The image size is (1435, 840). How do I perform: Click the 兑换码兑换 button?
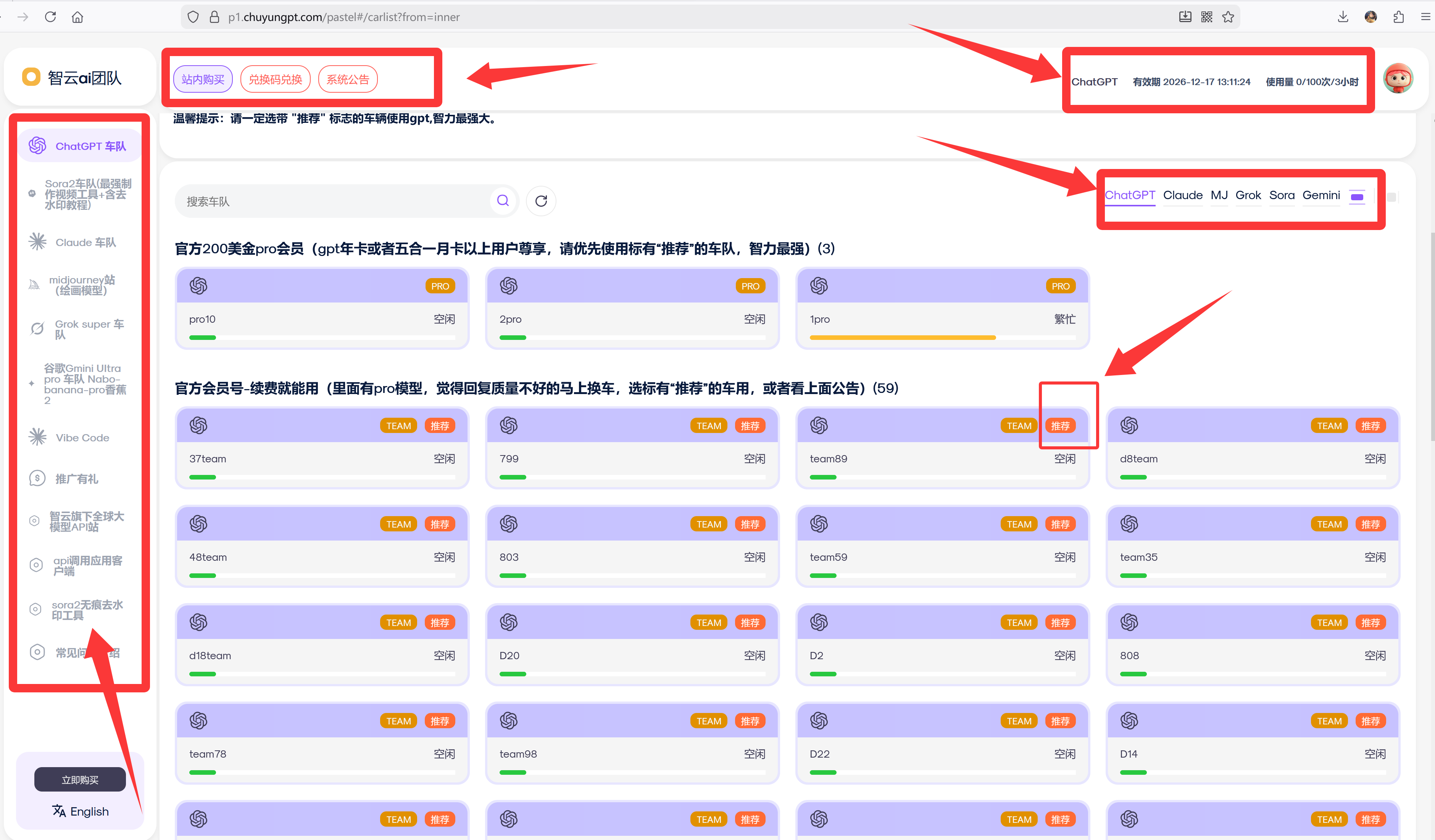[x=275, y=80]
